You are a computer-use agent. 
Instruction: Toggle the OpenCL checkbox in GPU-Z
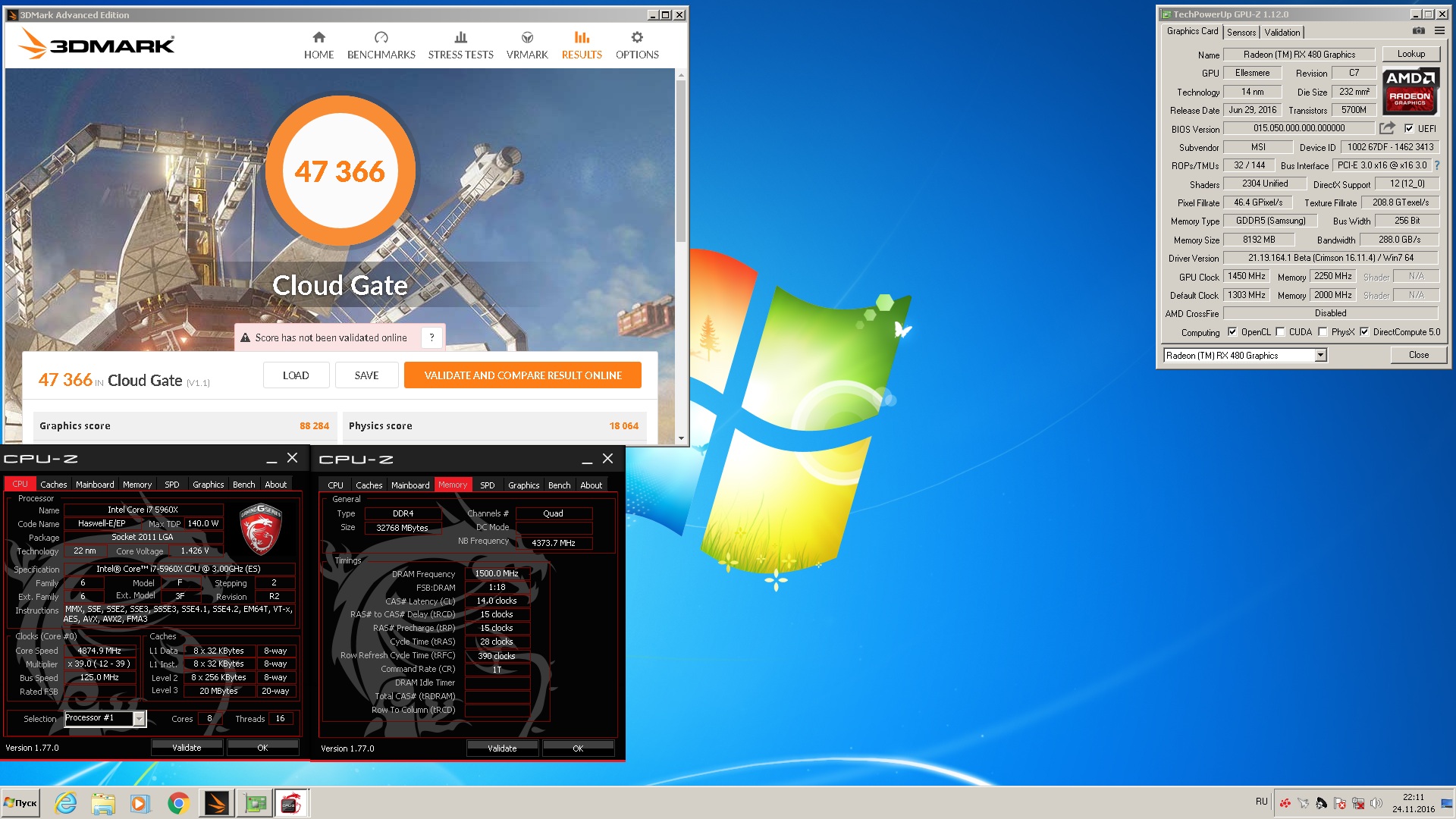pyautogui.click(x=1232, y=332)
